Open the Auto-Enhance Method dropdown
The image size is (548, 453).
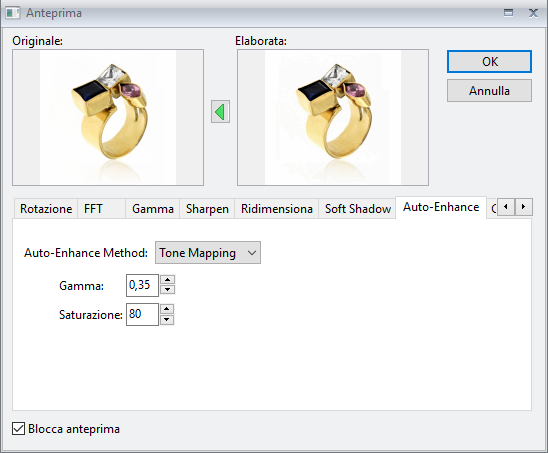(208, 252)
